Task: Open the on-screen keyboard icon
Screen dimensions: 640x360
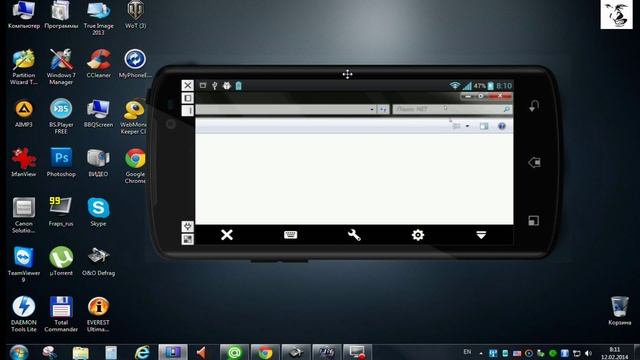Action: pos(290,235)
